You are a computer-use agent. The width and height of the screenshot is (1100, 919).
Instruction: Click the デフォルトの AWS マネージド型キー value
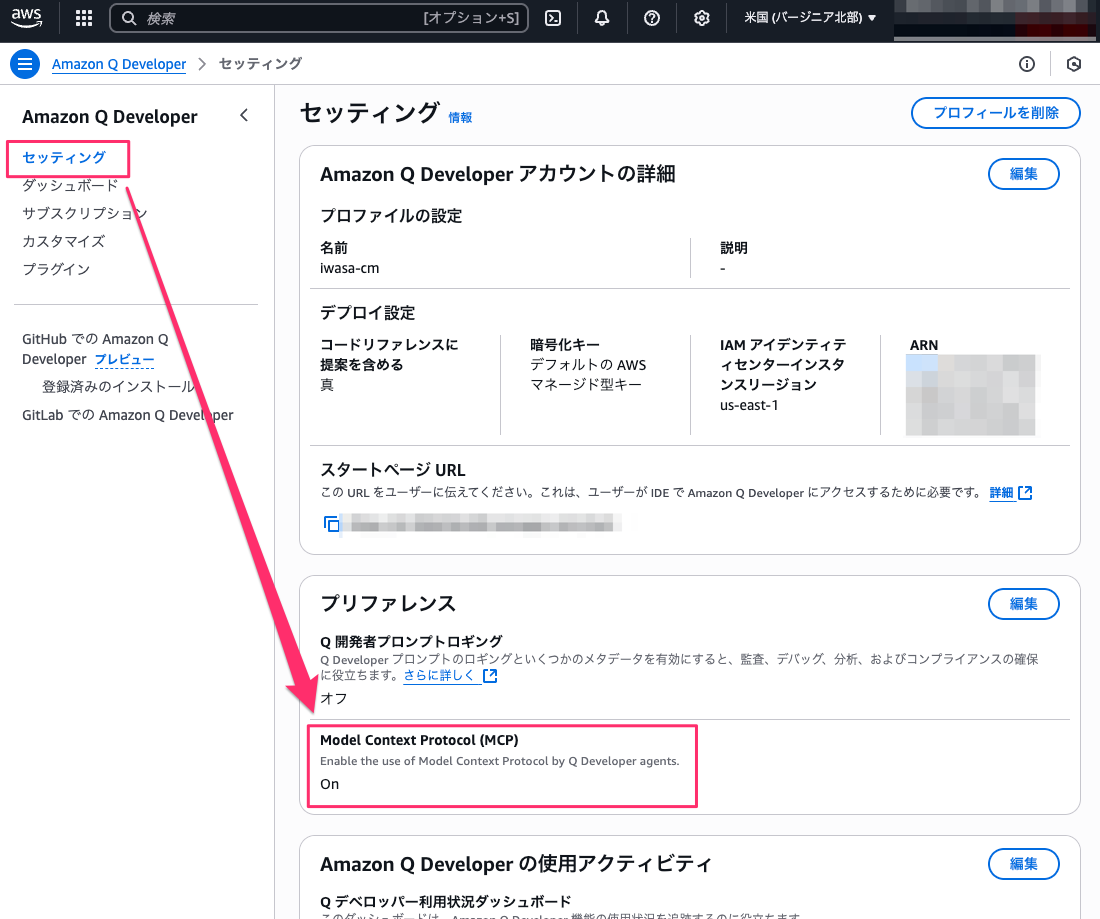click(588, 375)
